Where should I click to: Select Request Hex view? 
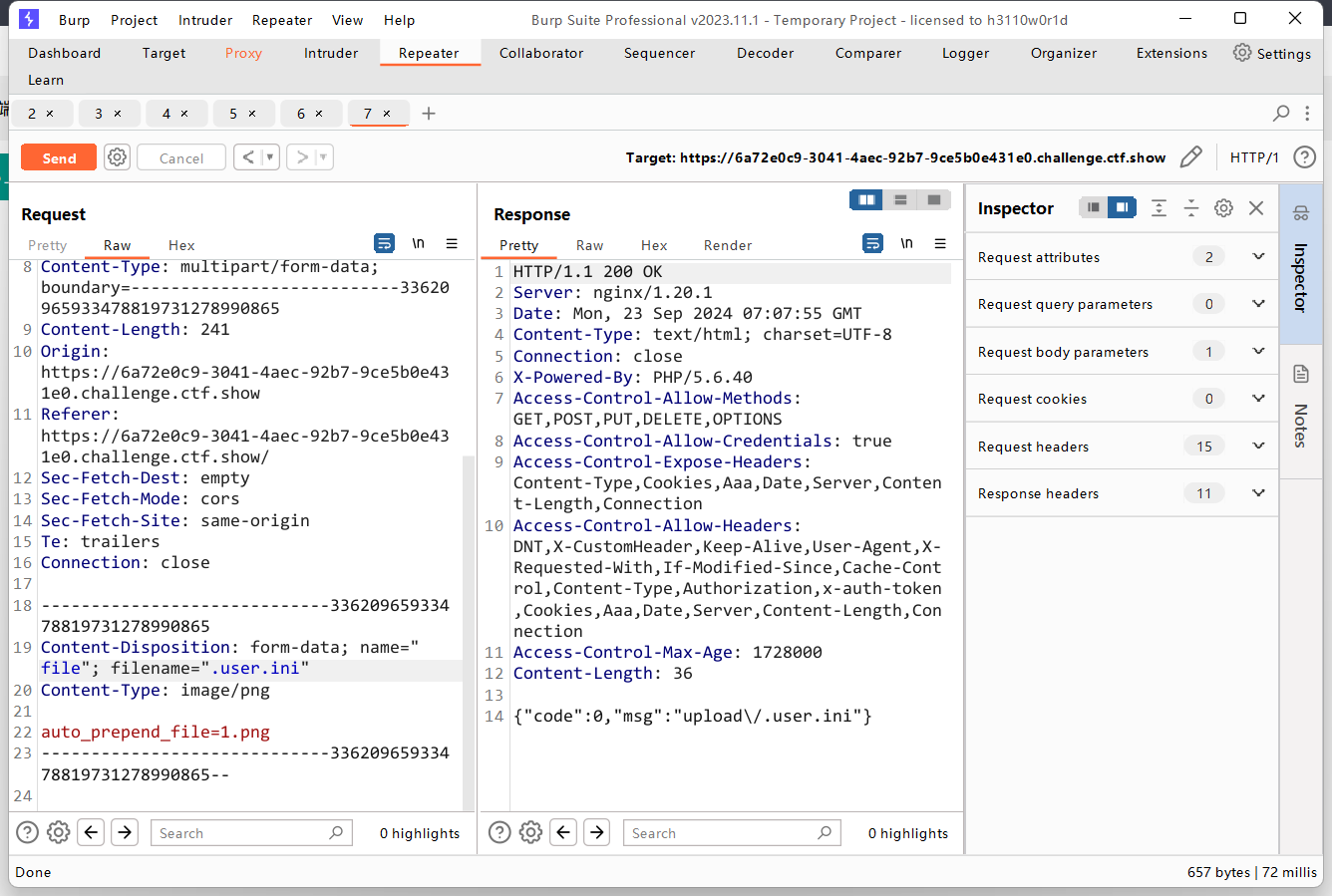pos(181,245)
